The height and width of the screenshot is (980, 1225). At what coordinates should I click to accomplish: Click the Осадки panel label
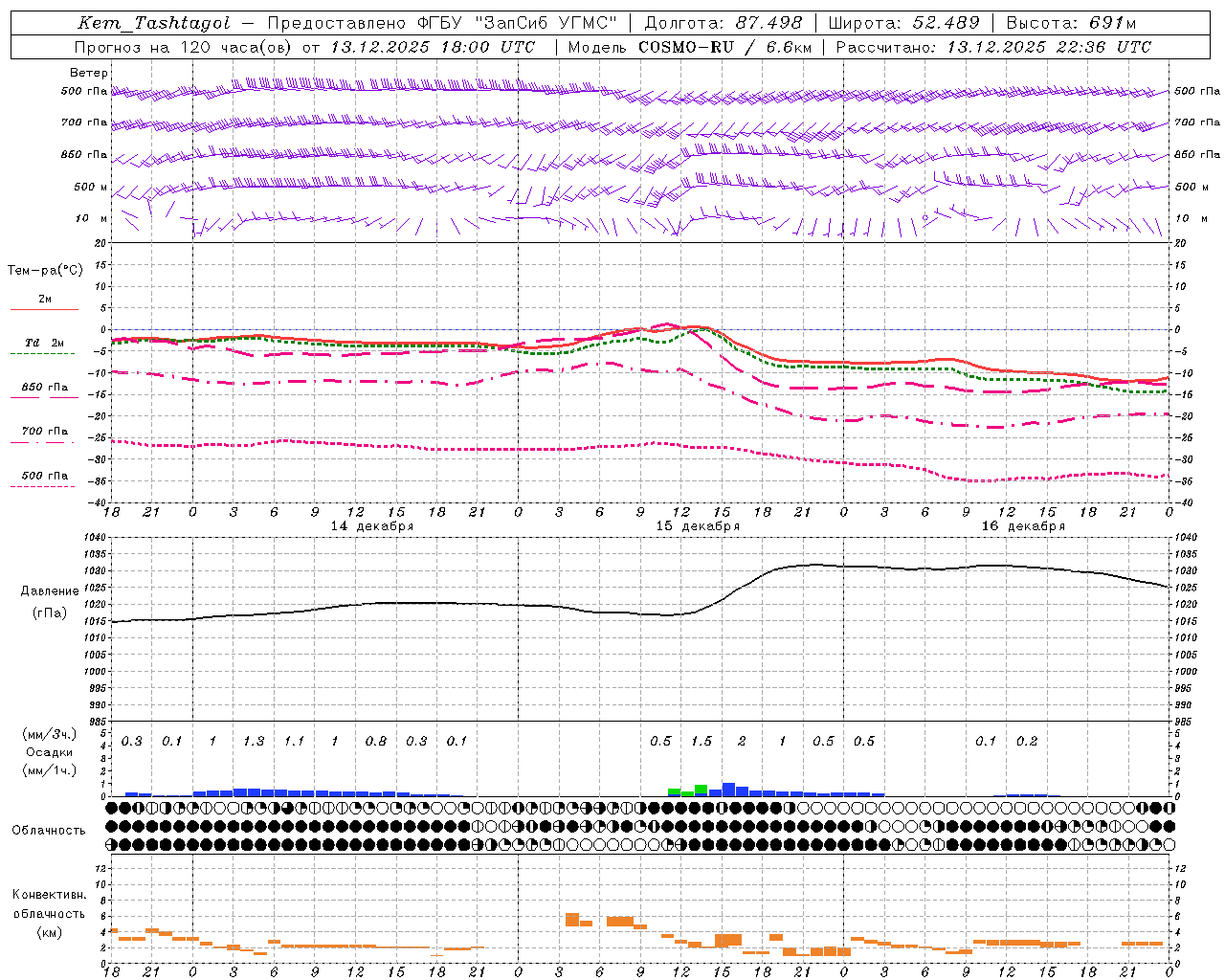[x=49, y=752]
